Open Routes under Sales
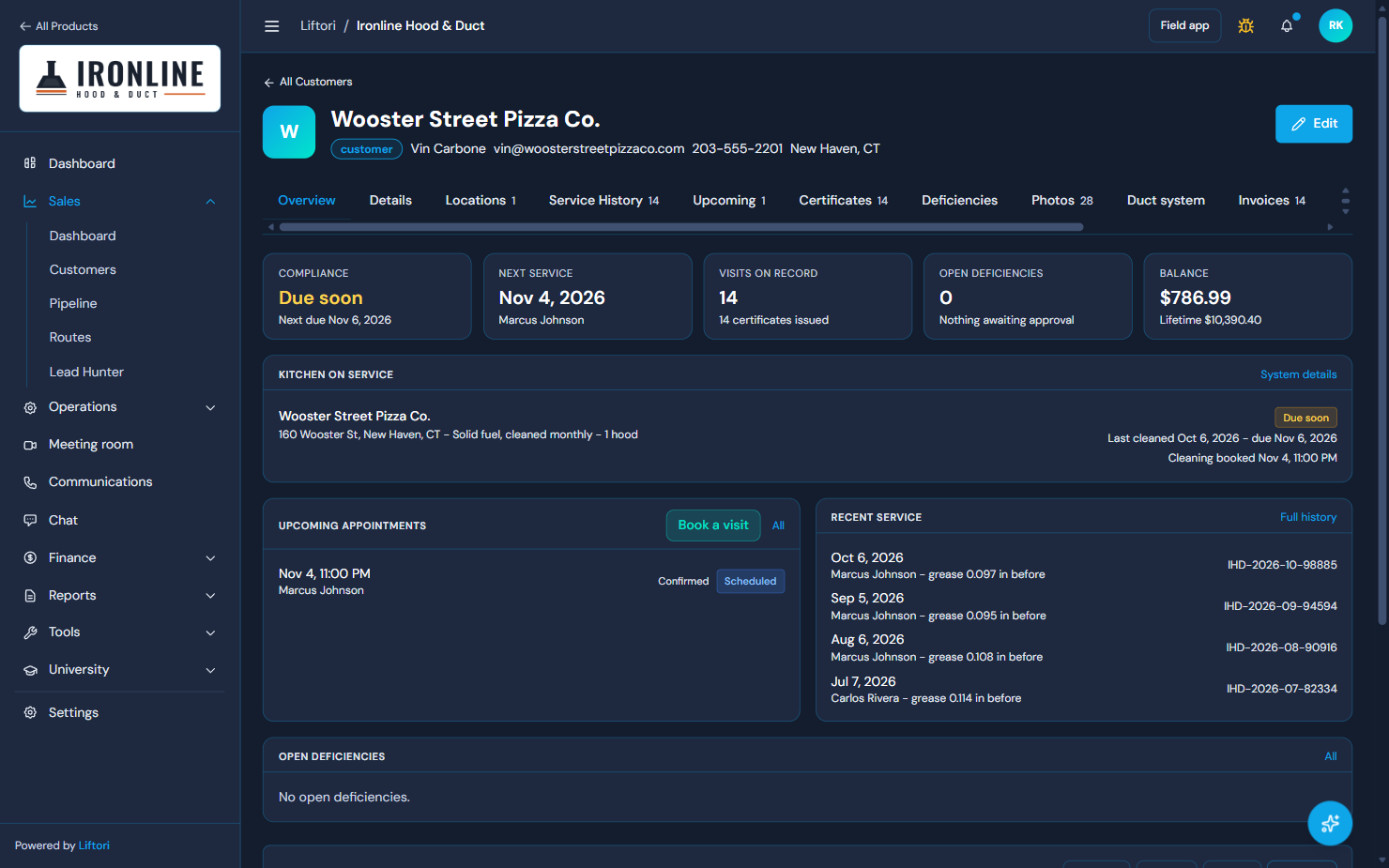The image size is (1389, 868). 70,337
